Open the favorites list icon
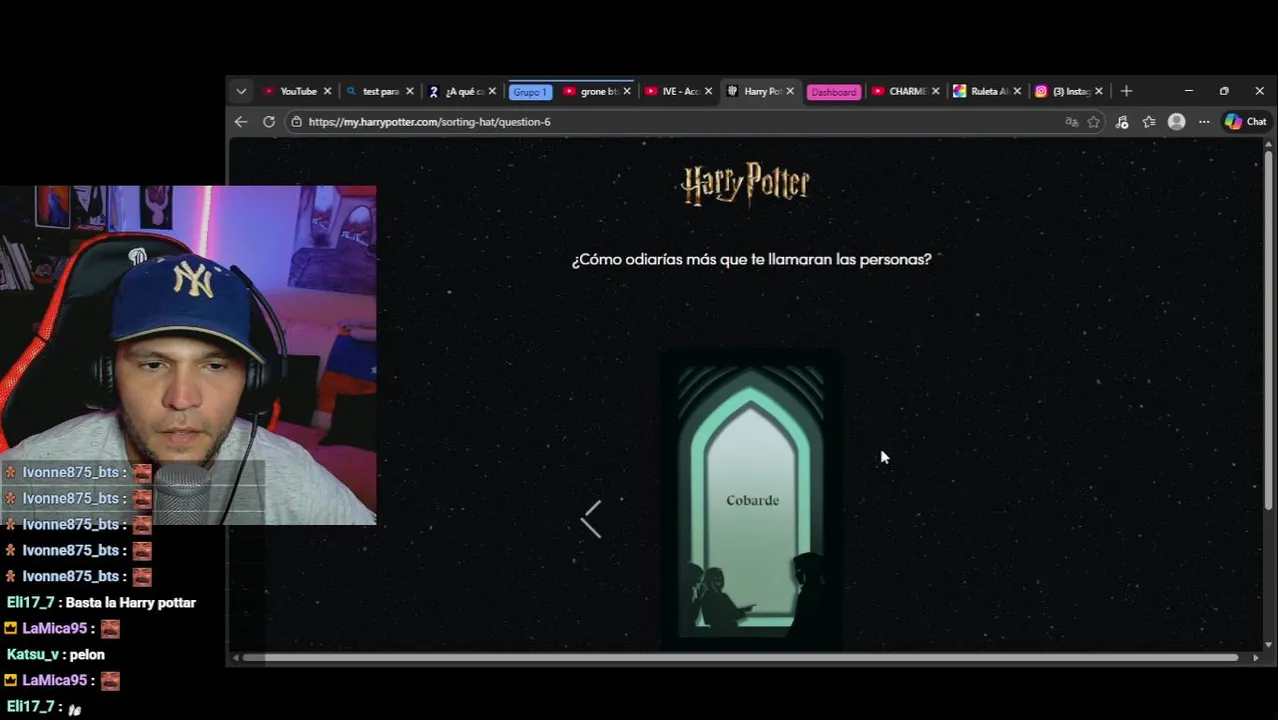 1149,122
